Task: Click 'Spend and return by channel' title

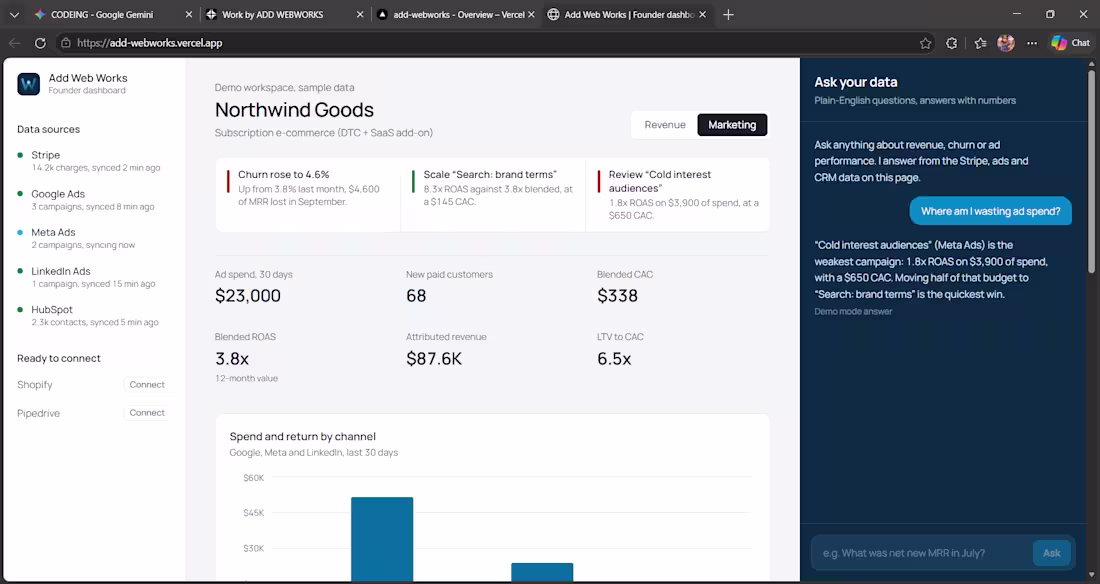Action: coord(302,436)
